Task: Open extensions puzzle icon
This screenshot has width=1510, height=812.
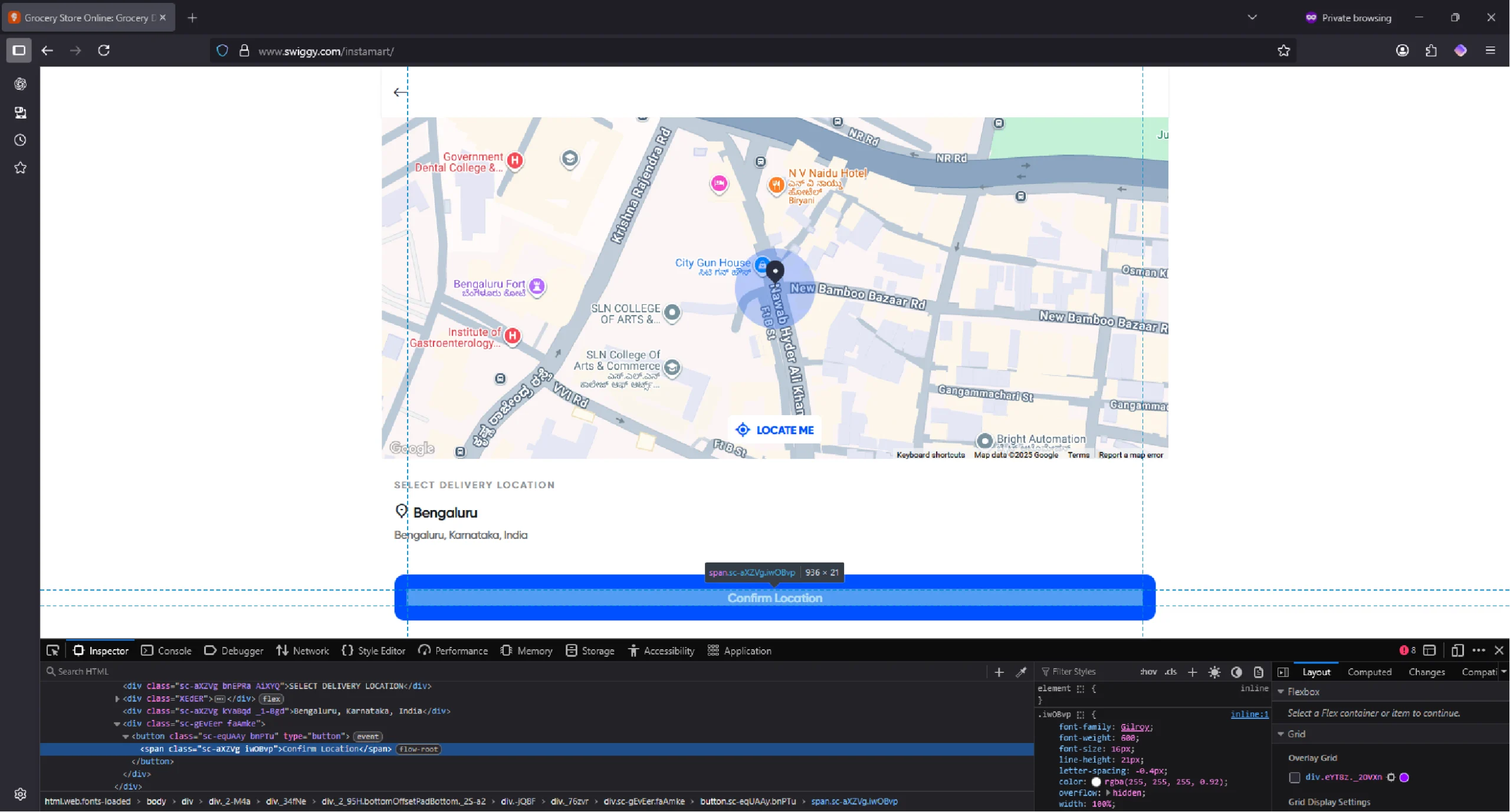Action: [1432, 51]
